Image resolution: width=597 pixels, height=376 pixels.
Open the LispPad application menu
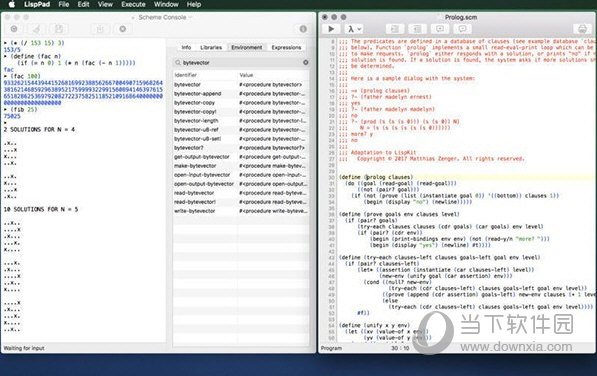point(37,5)
